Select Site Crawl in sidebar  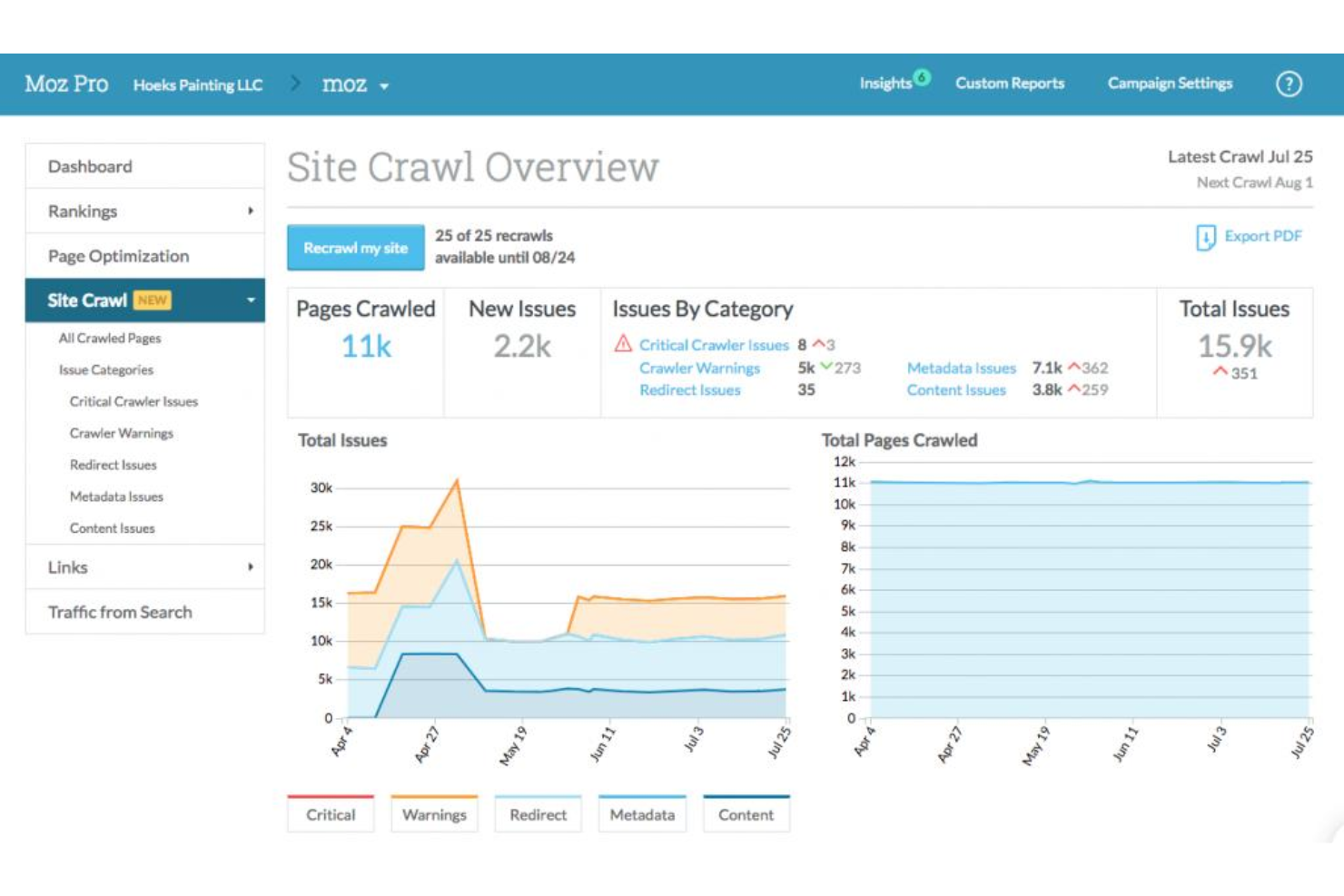click(145, 300)
